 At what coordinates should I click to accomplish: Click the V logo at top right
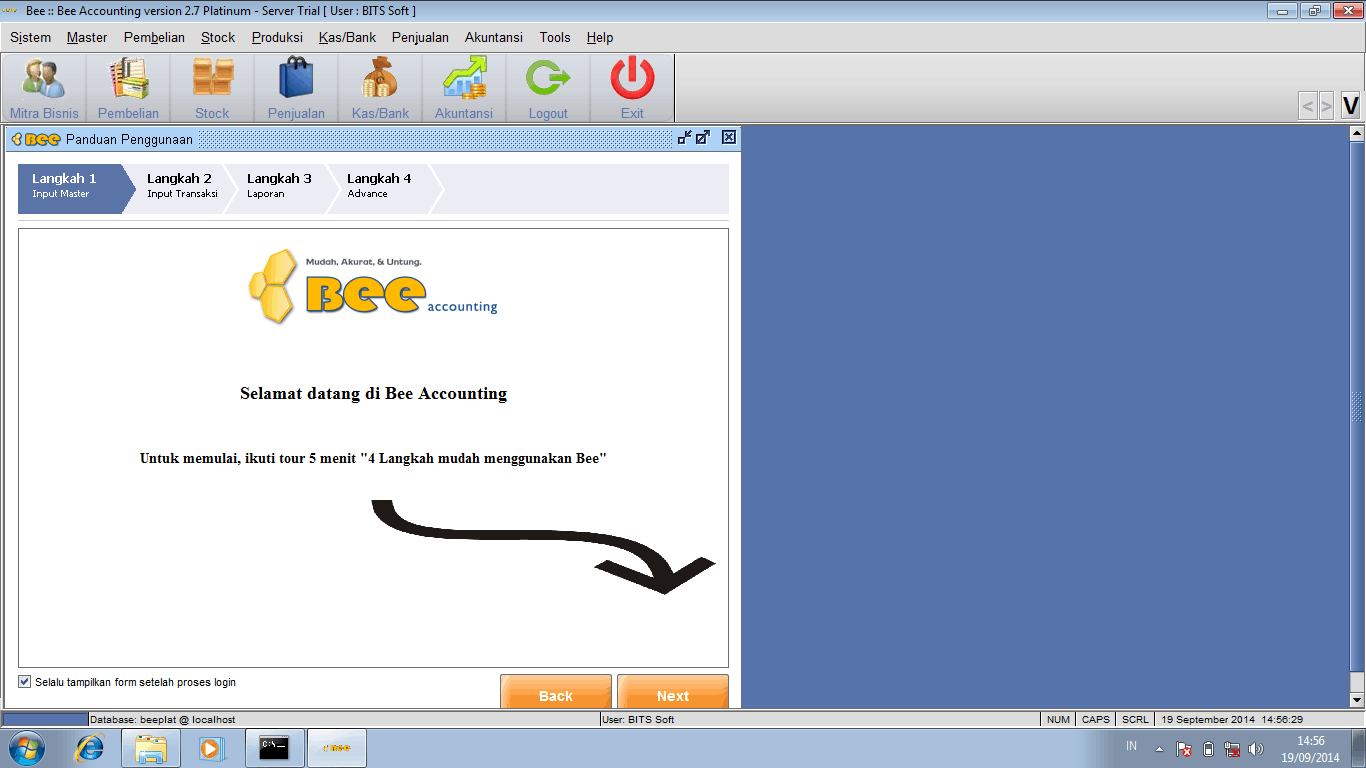pyautogui.click(x=1350, y=103)
